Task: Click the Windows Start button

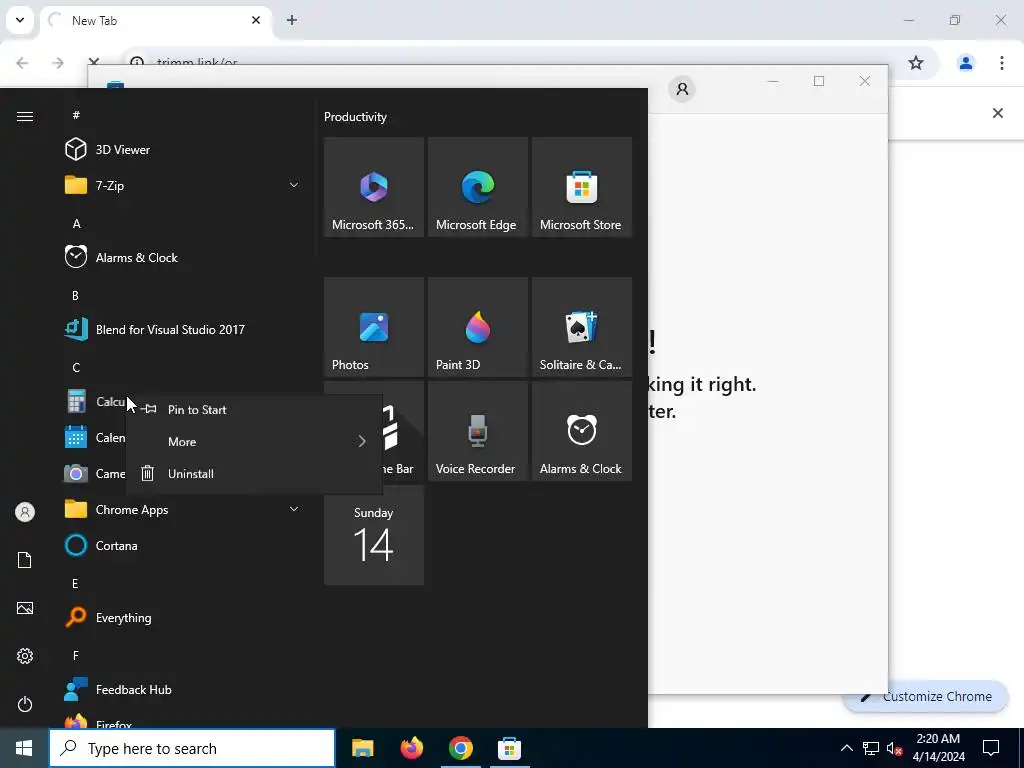Action: coord(24,748)
